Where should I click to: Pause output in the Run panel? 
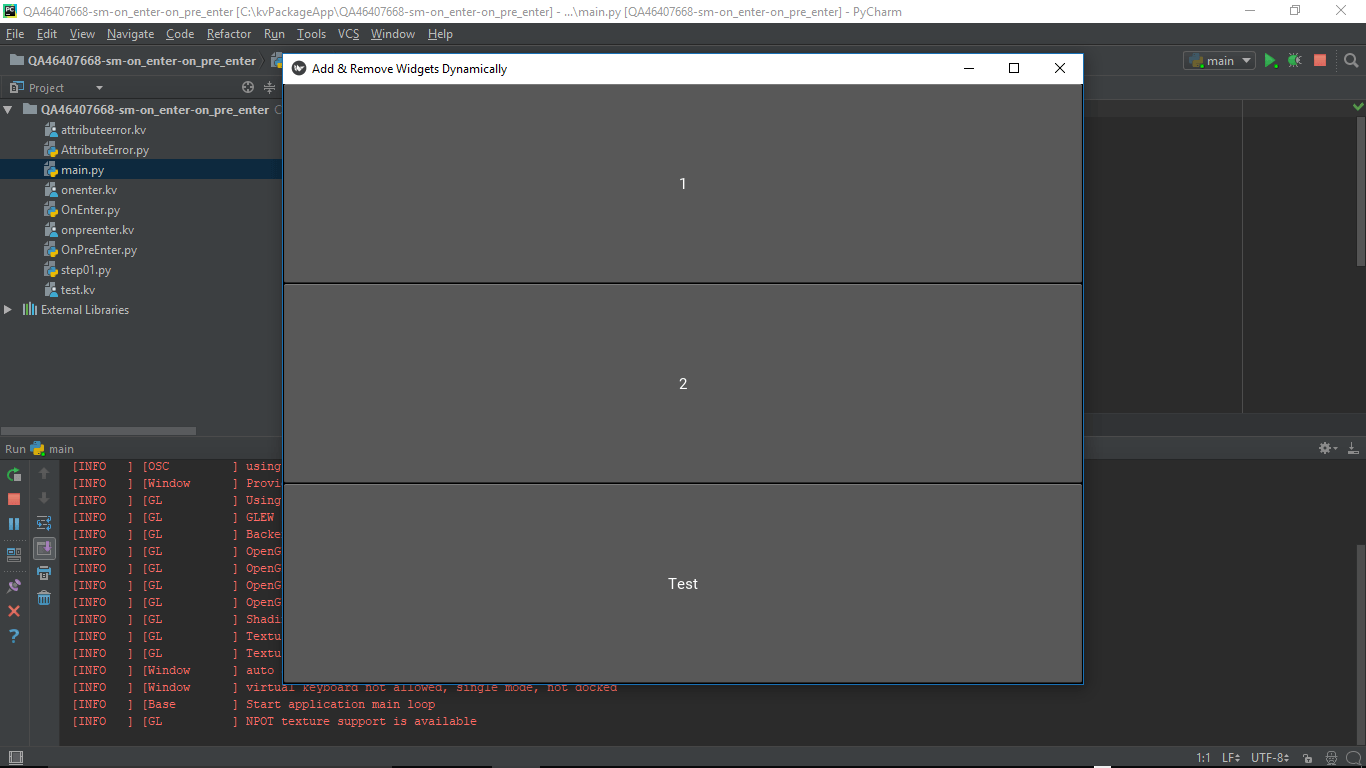tap(14, 524)
